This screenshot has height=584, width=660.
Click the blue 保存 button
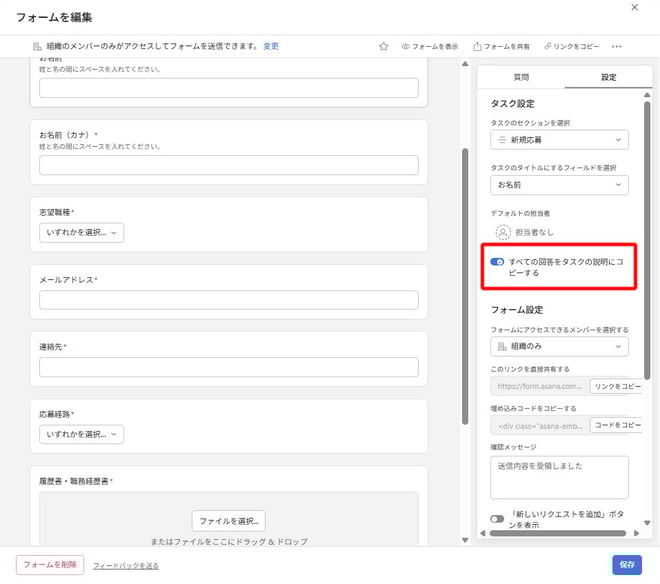626,564
